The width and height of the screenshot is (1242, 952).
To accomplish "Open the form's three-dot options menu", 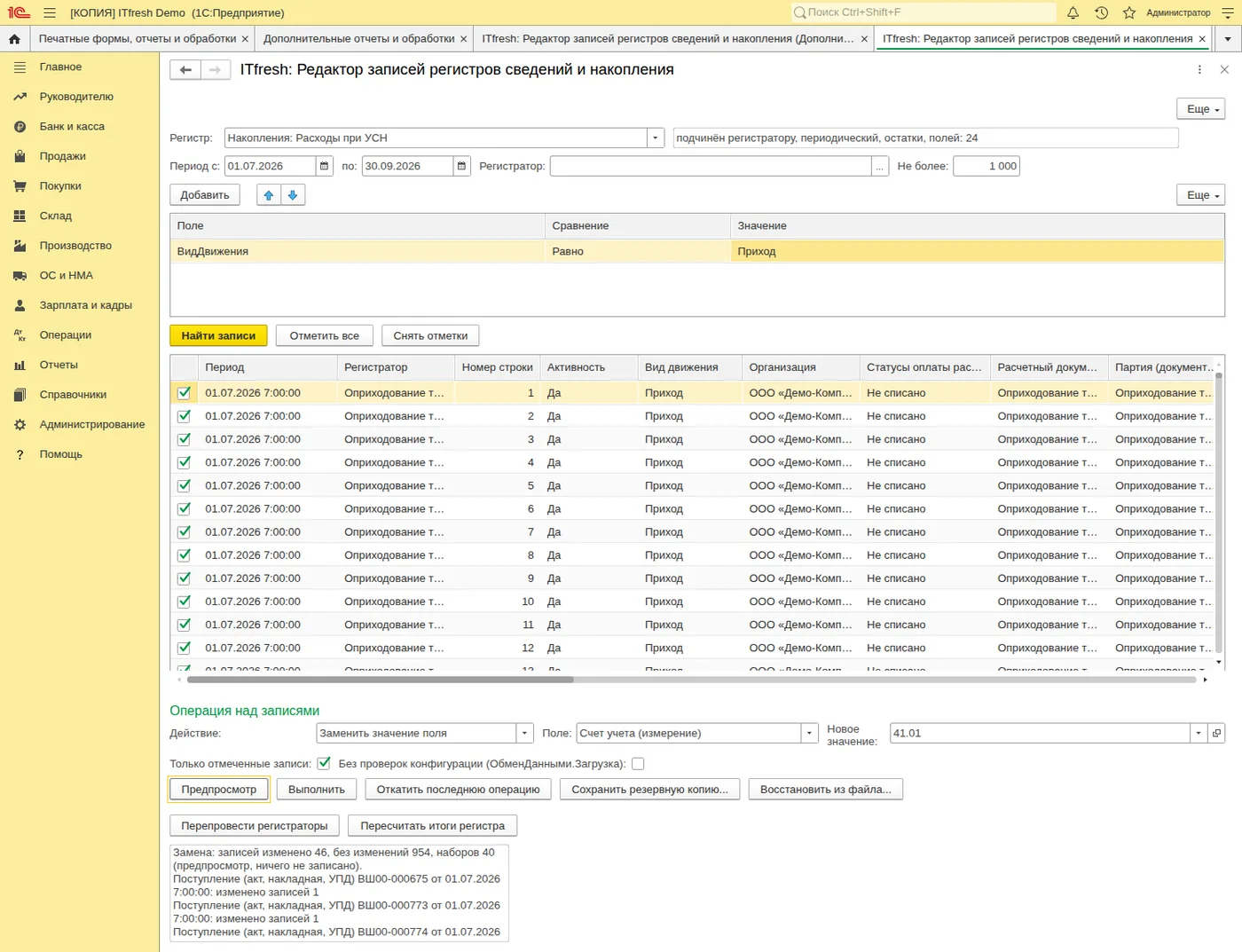I will pos(1199,70).
